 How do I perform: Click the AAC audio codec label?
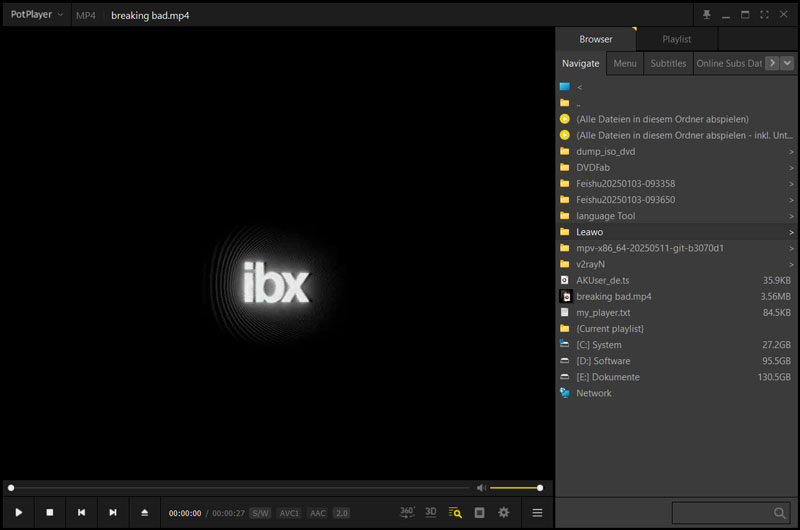pyautogui.click(x=317, y=513)
